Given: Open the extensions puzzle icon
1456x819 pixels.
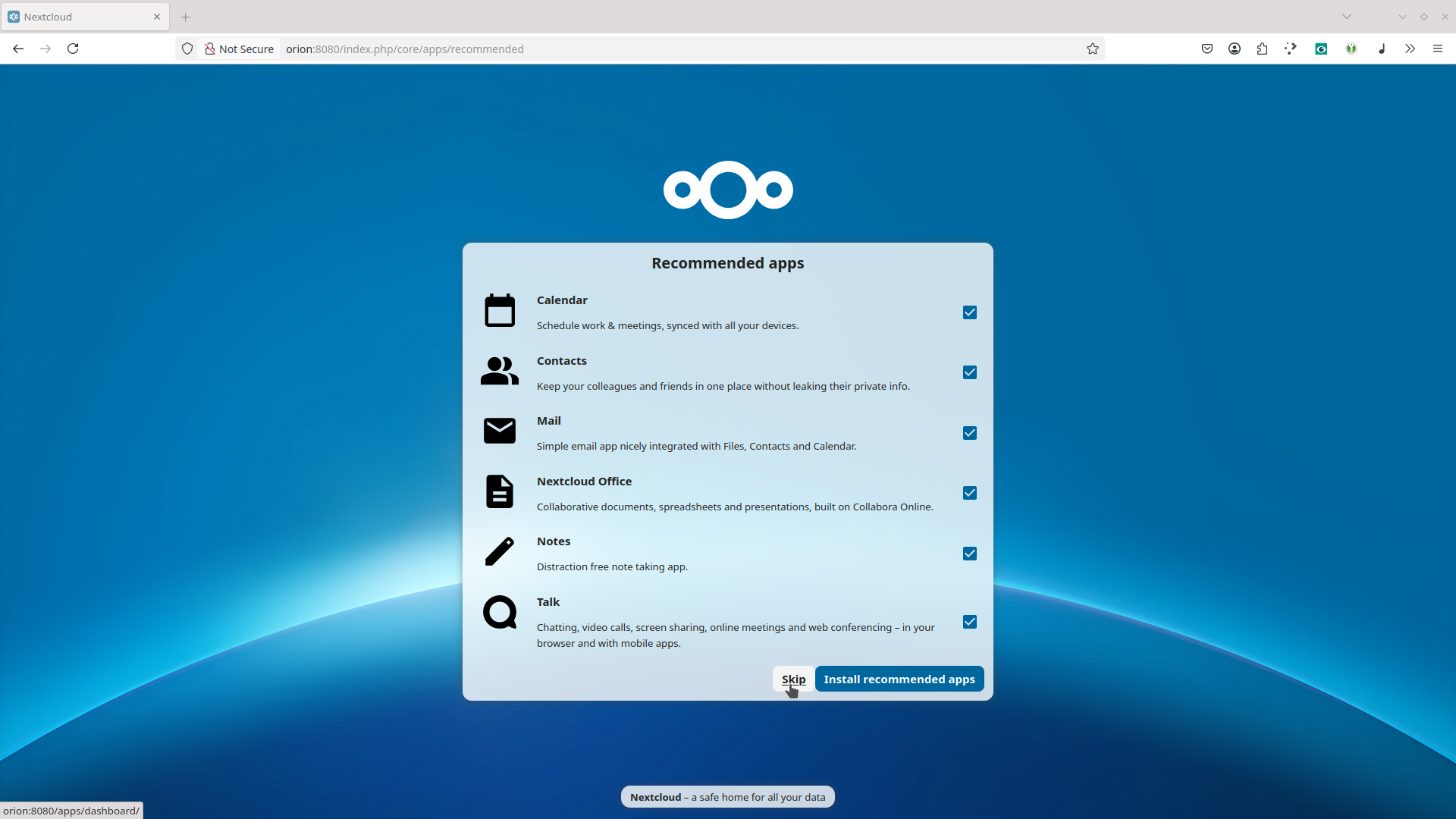Looking at the screenshot, I should (x=1262, y=49).
